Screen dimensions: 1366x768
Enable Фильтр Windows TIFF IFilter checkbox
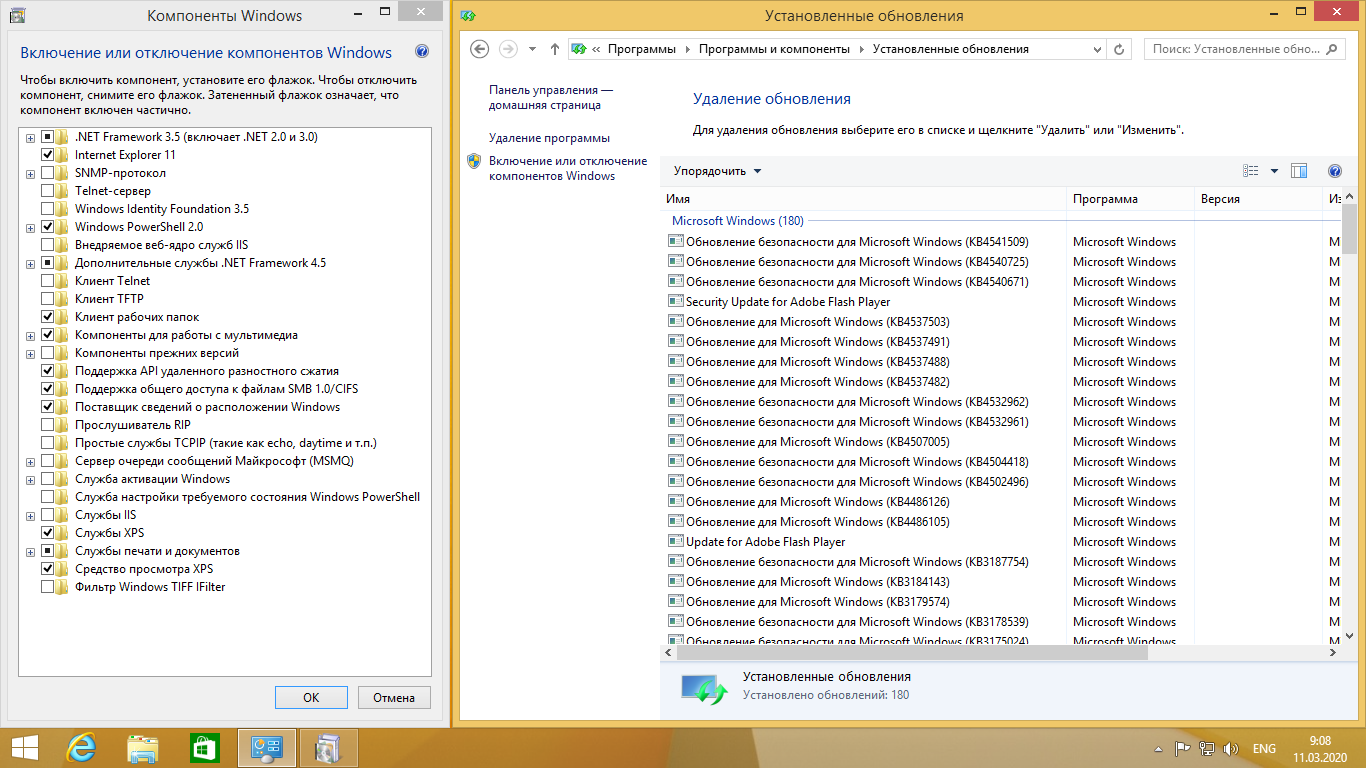click(x=47, y=587)
